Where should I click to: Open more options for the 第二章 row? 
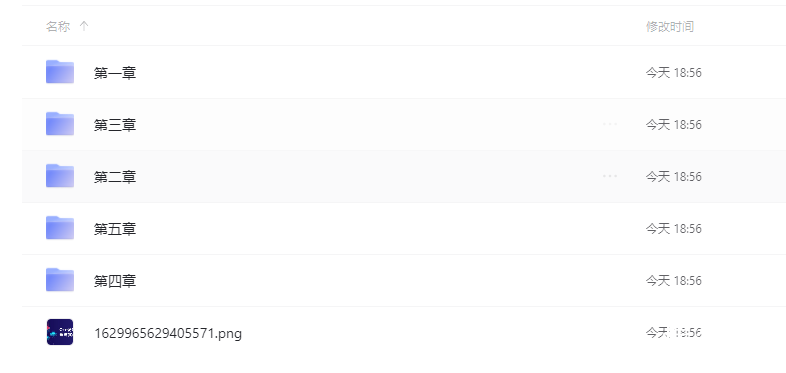point(610,176)
